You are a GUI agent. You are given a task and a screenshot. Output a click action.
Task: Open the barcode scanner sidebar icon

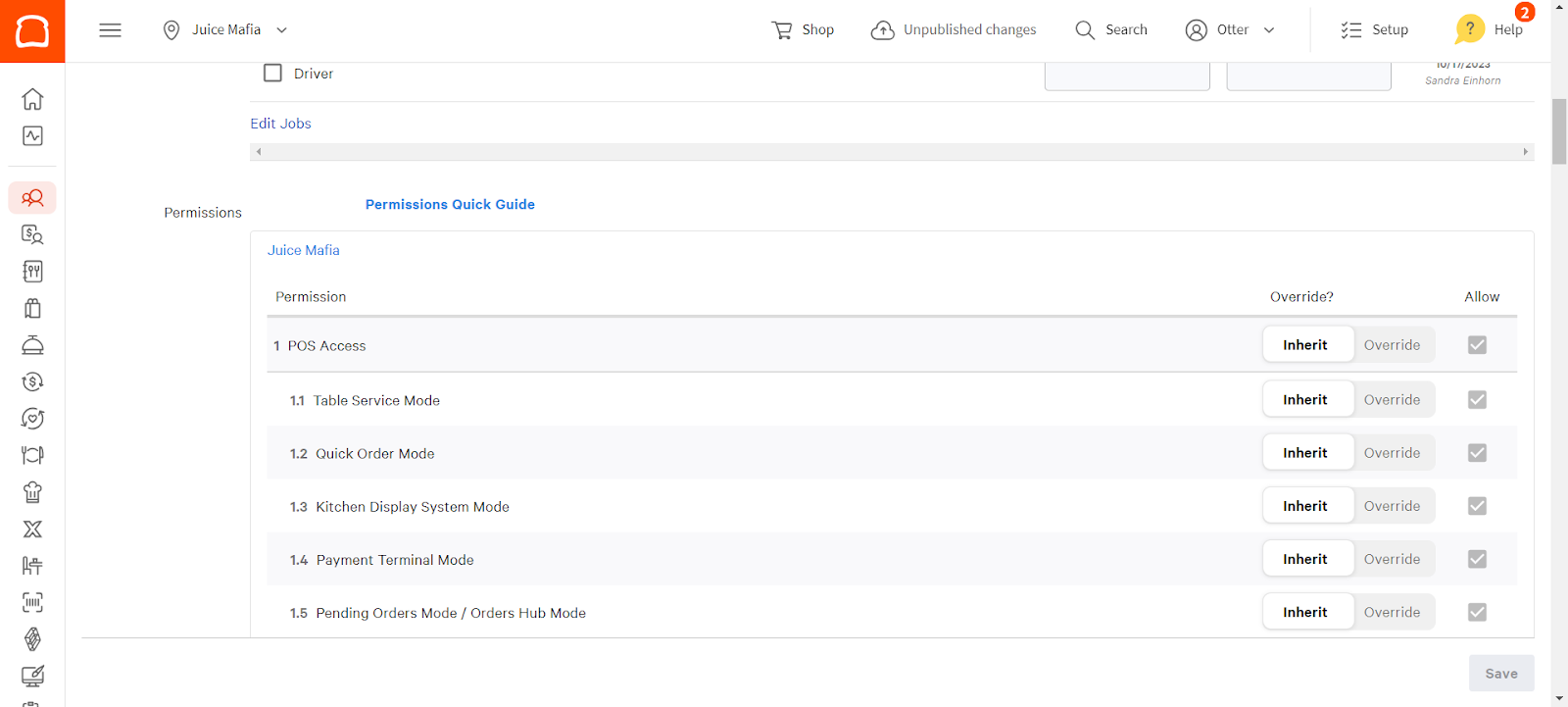tap(32, 602)
